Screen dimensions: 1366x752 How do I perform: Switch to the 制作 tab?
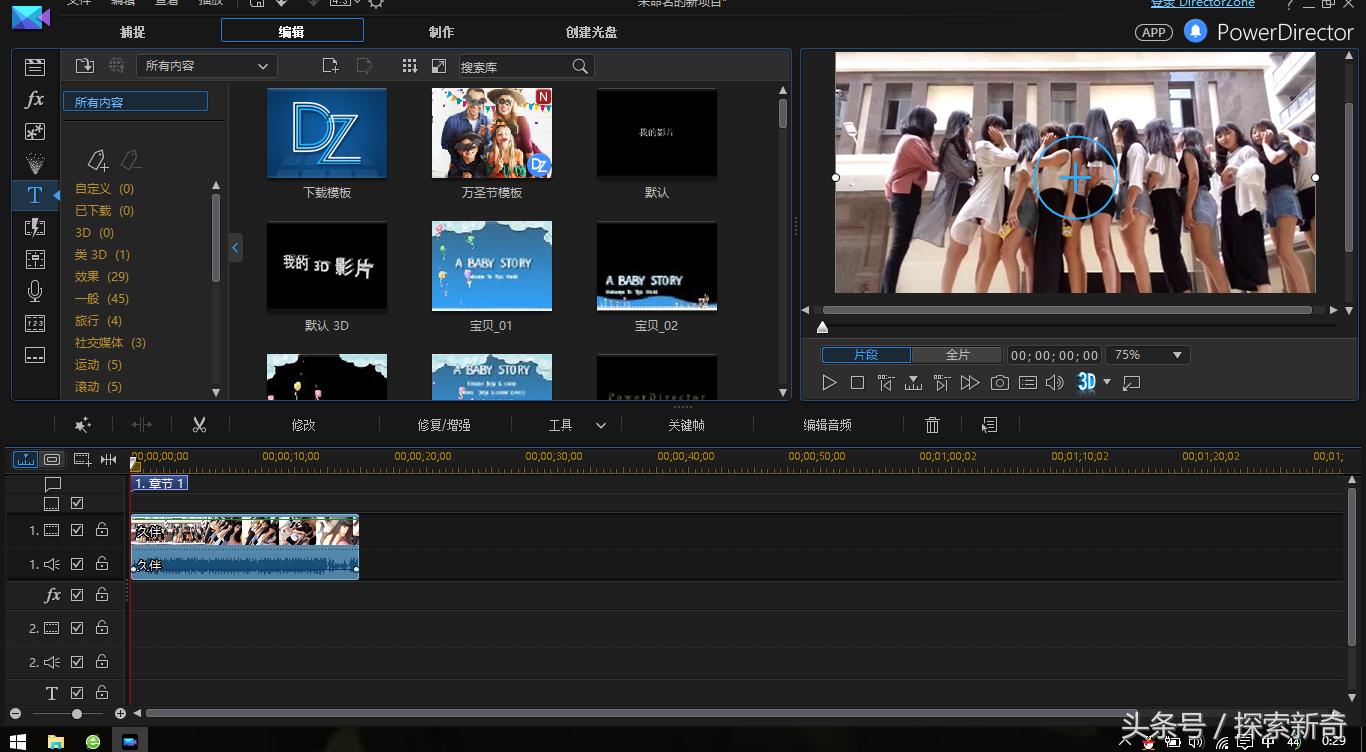pyautogui.click(x=441, y=32)
